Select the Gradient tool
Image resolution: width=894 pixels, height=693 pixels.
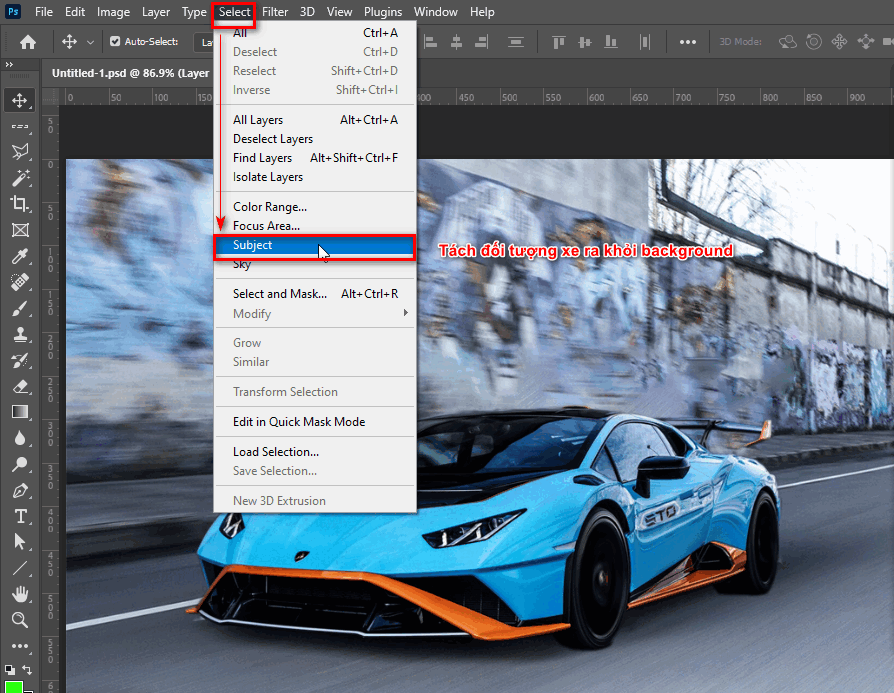click(20, 411)
